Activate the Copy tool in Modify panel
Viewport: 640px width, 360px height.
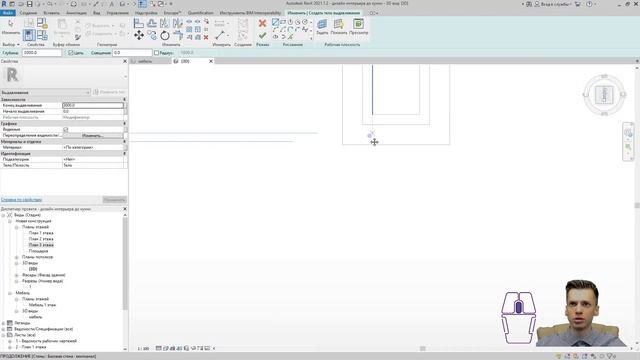[152, 36]
